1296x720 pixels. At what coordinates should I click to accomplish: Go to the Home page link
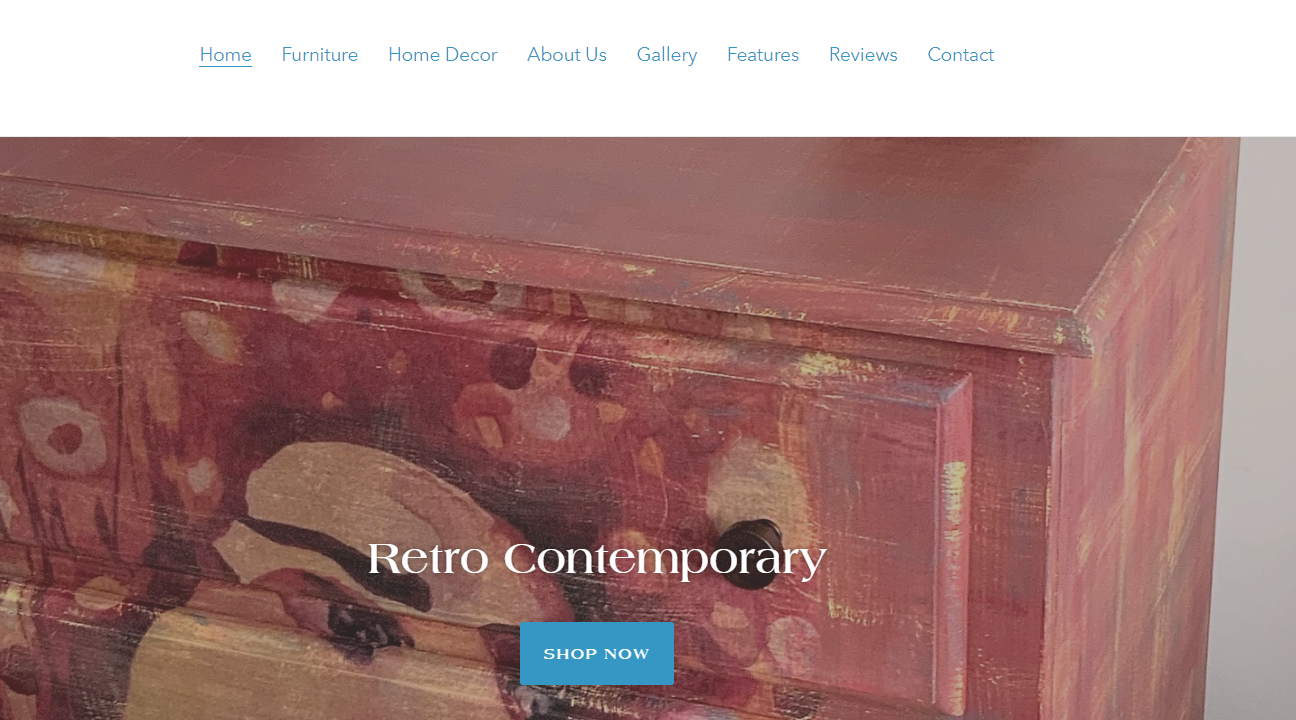225,55
